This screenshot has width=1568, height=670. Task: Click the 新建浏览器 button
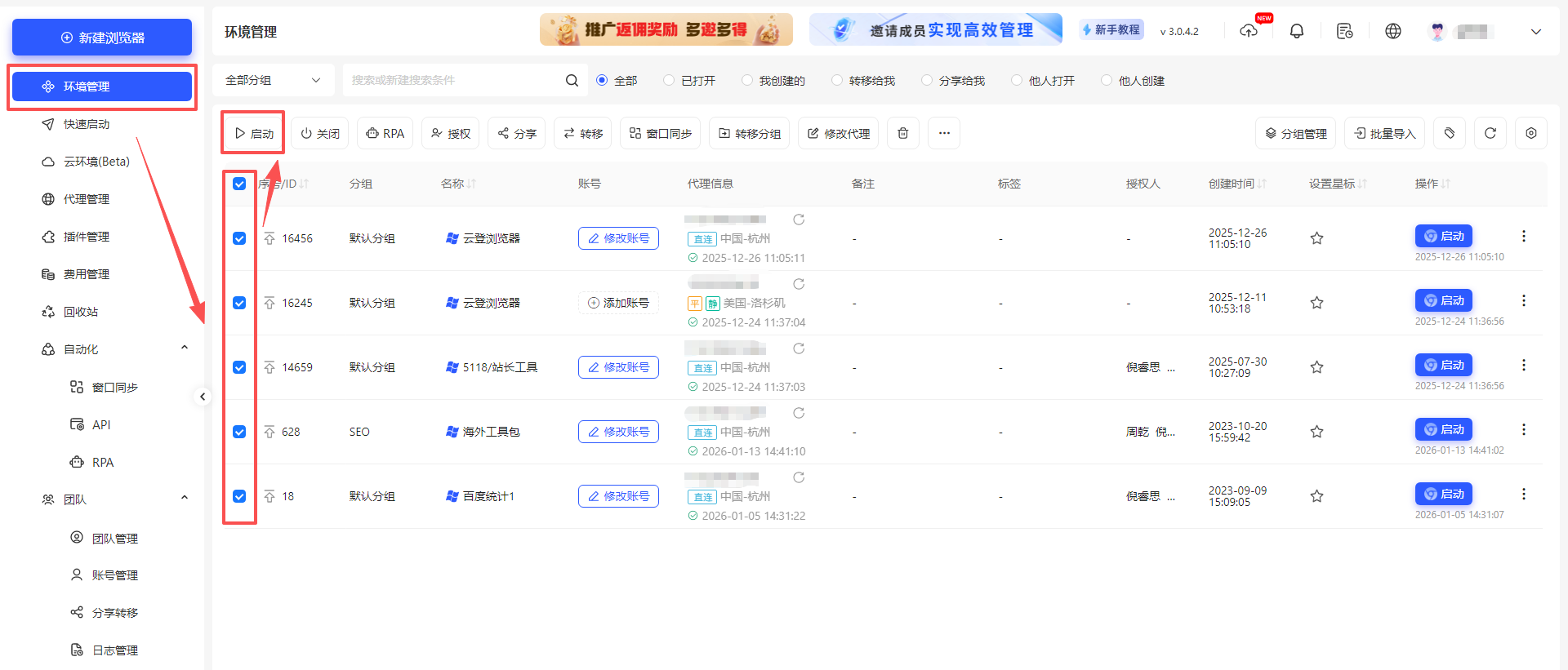pos(102,38)
